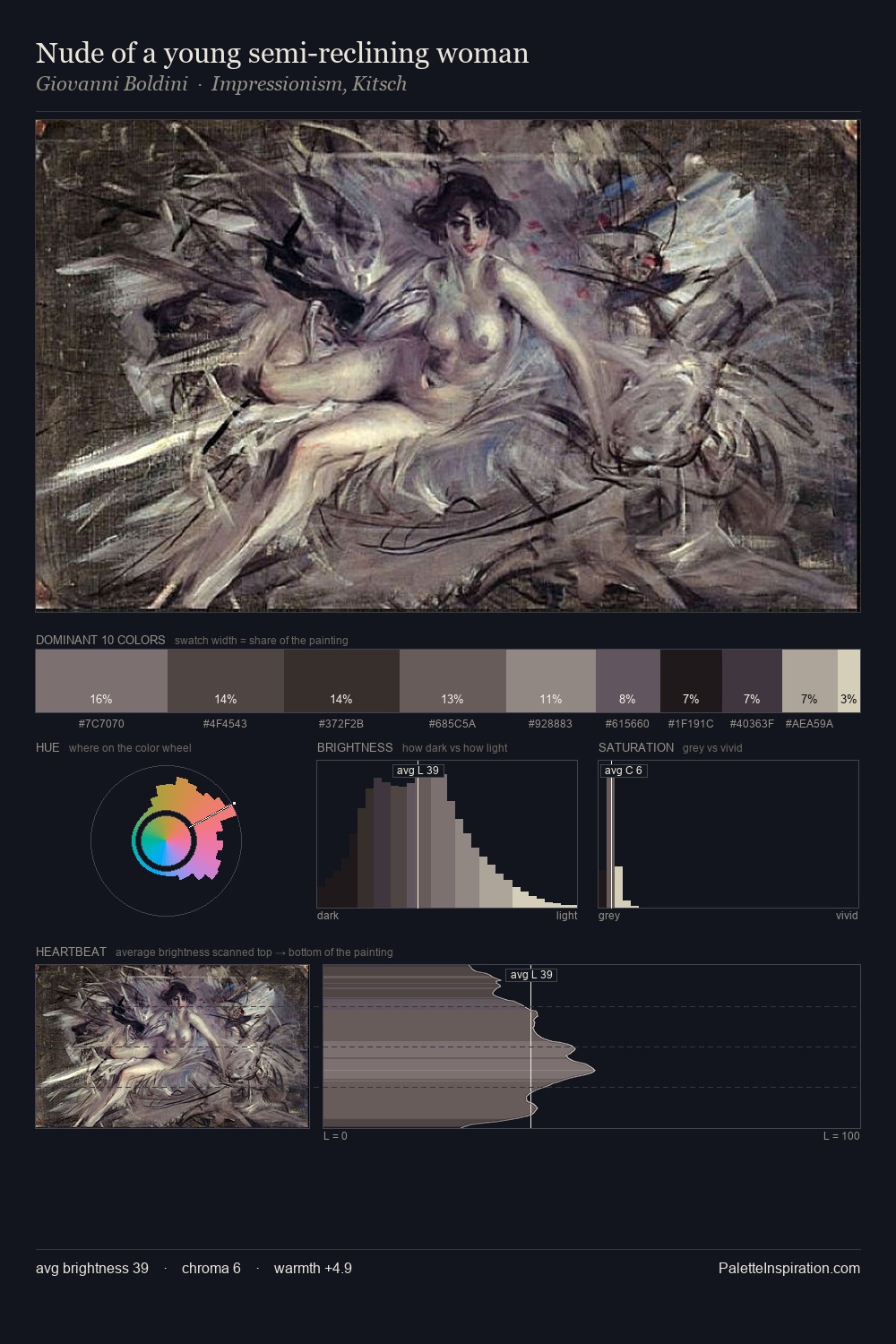This screenshot has height=1344, width=896.
Task: Click the 3% cream swatch
Action: [849, 681]
